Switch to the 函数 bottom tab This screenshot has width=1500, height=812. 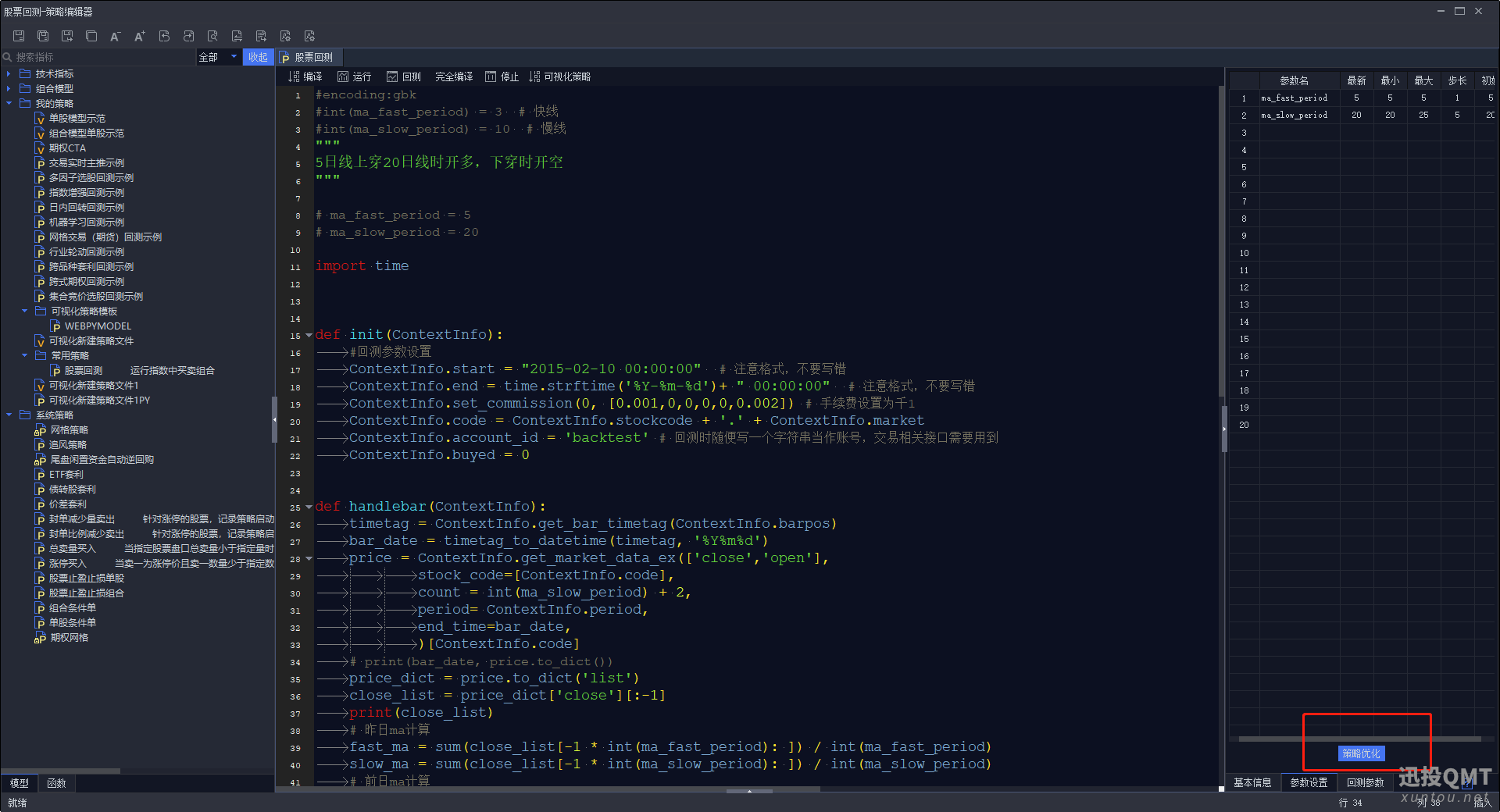[x=56, y=783]
